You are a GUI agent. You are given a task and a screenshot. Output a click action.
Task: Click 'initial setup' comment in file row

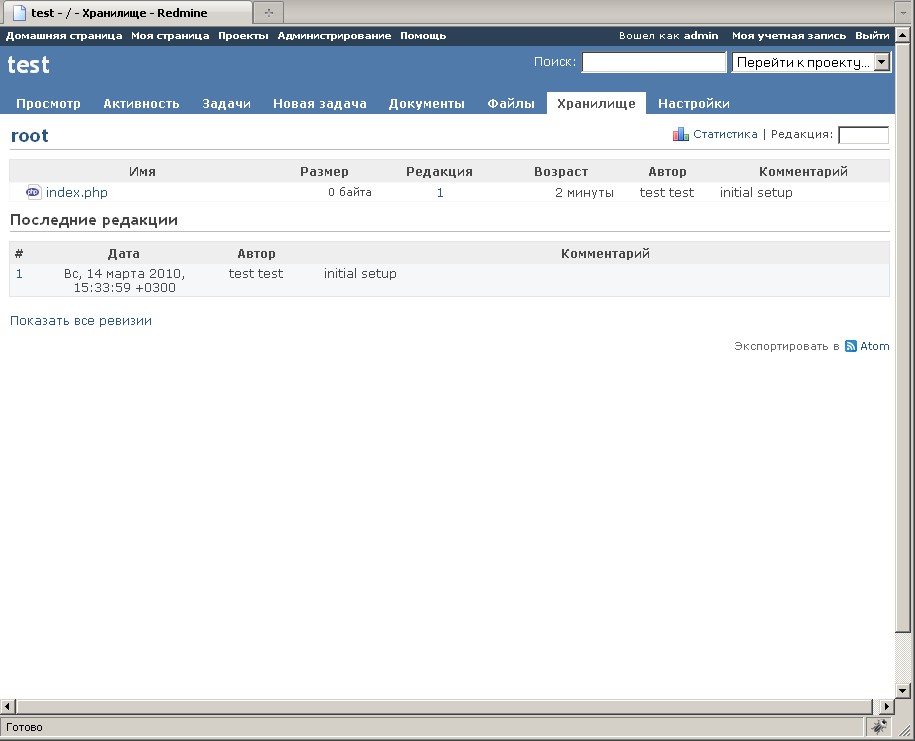tap(756, 193)
